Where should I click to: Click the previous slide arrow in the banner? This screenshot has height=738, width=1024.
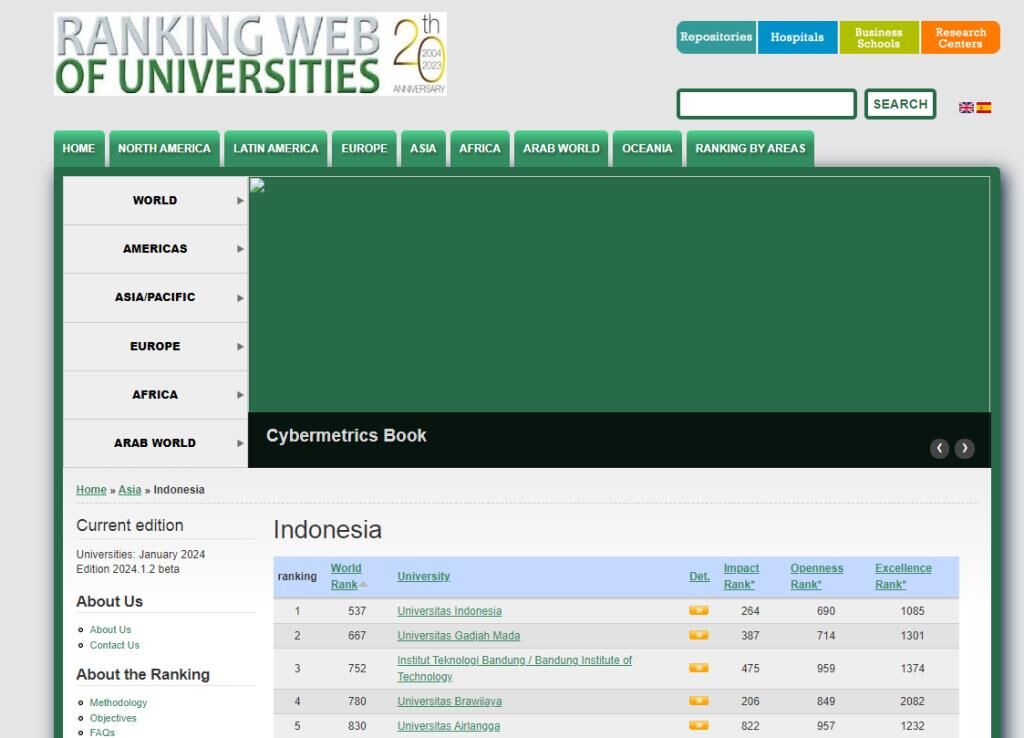click(x=939, y=448)
